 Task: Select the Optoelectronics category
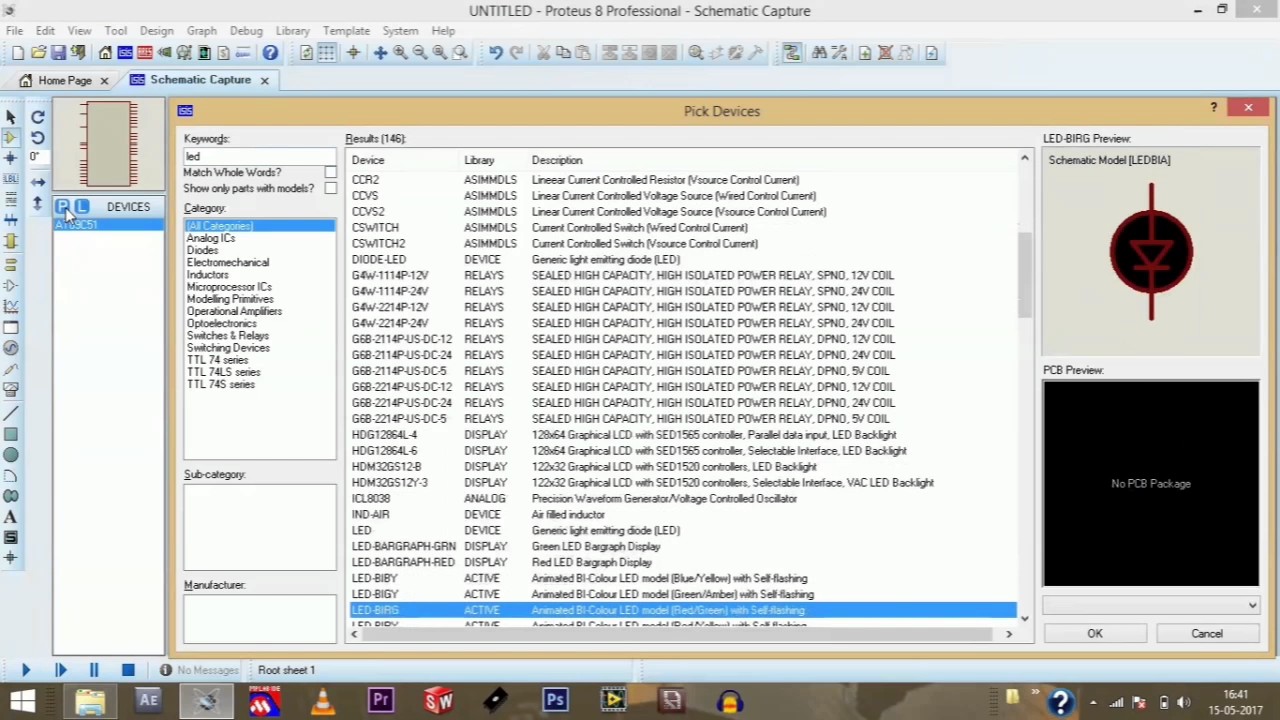point(222,324)
